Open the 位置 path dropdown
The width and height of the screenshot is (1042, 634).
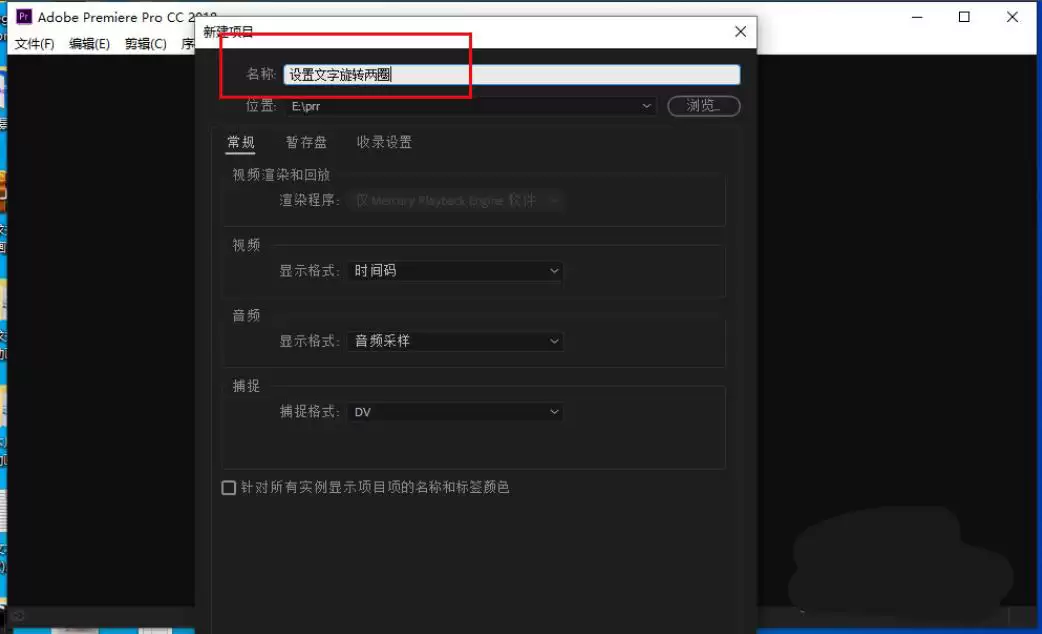tap(471, 106)
